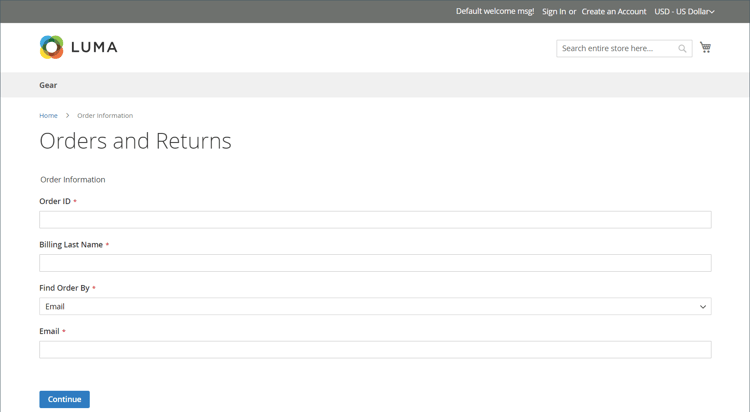
Task: Open the Find Order By dropdown
Action: point(375,306)
